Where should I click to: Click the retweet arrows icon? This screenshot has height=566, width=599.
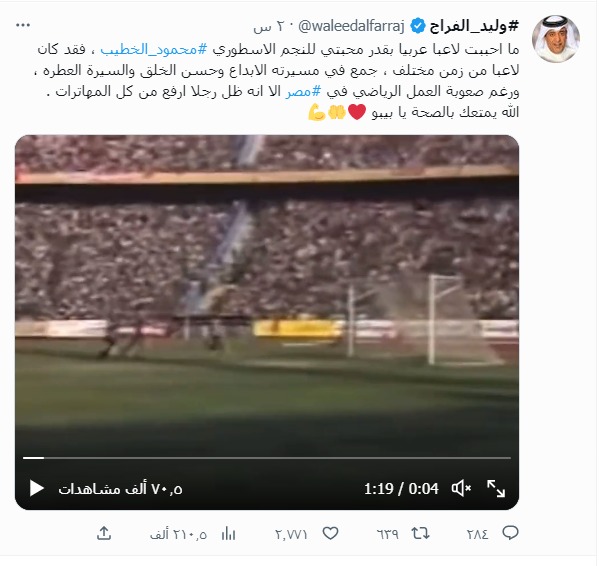coord(420,533)
